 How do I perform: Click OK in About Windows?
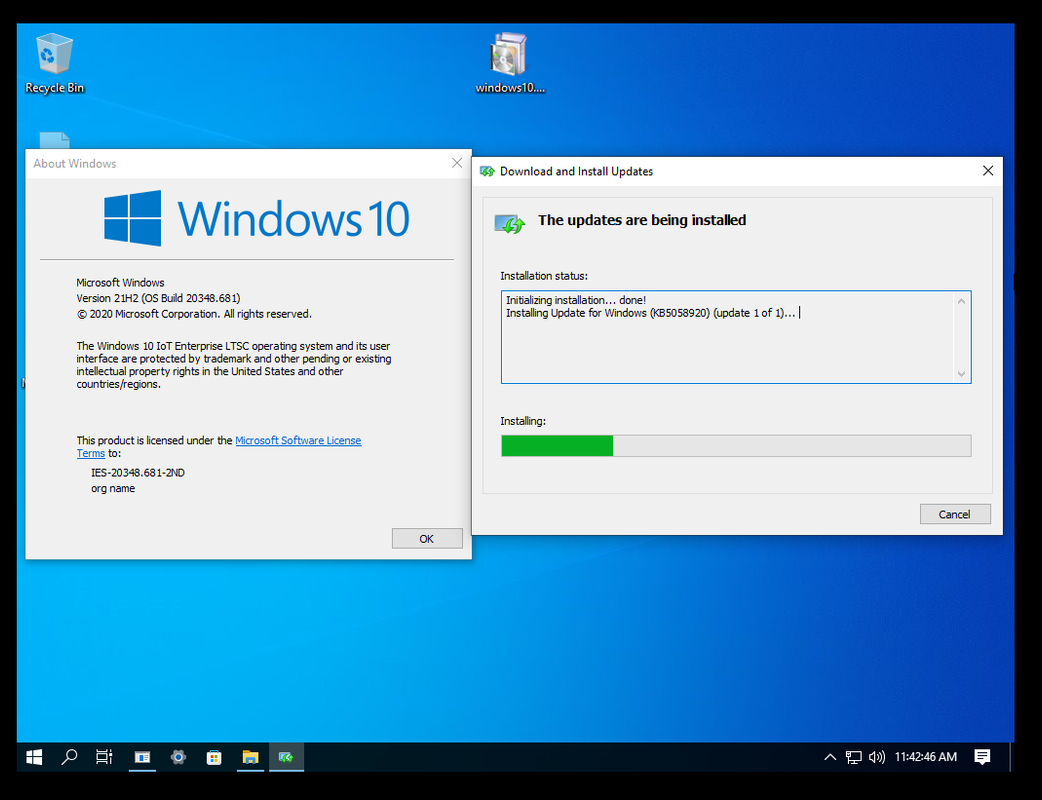click(x=427, y=539)
